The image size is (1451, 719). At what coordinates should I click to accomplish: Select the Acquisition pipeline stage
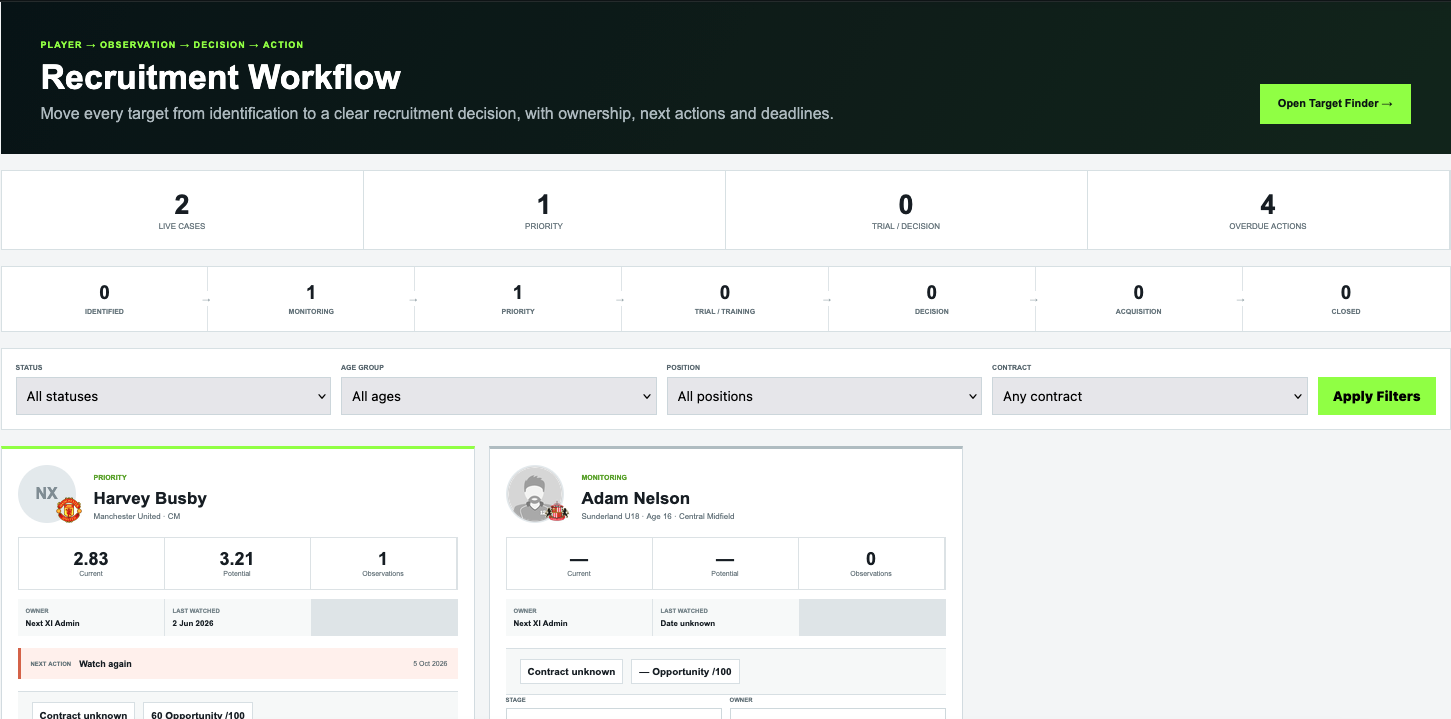click(x=1139, y=299)
